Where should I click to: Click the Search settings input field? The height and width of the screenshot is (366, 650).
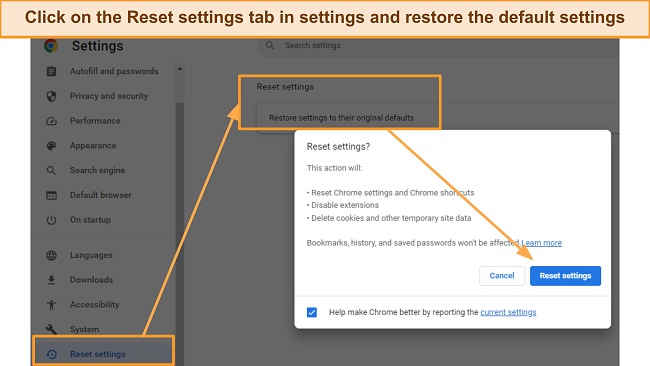pyautogui.click(x=438, y=46)
